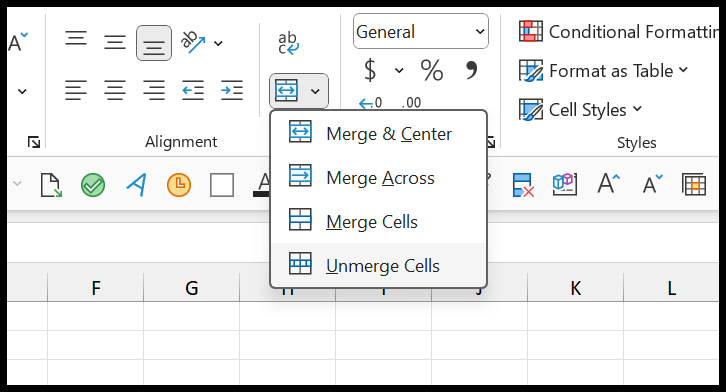Expand the Merge & Center dropdown arrow
The height and width of the screenshot is (392, 726).
(315, 91)
